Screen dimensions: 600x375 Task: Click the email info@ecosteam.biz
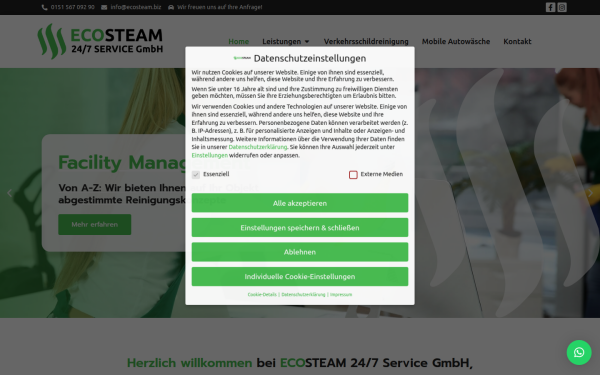(136, 7)
